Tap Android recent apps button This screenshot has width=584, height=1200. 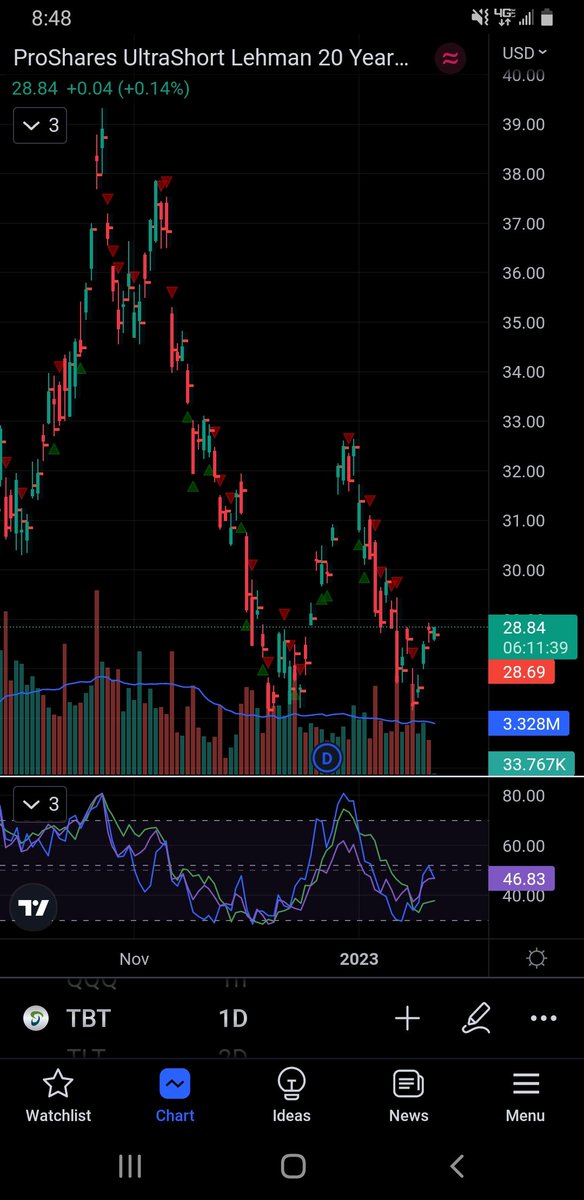tap(130, 1165)
